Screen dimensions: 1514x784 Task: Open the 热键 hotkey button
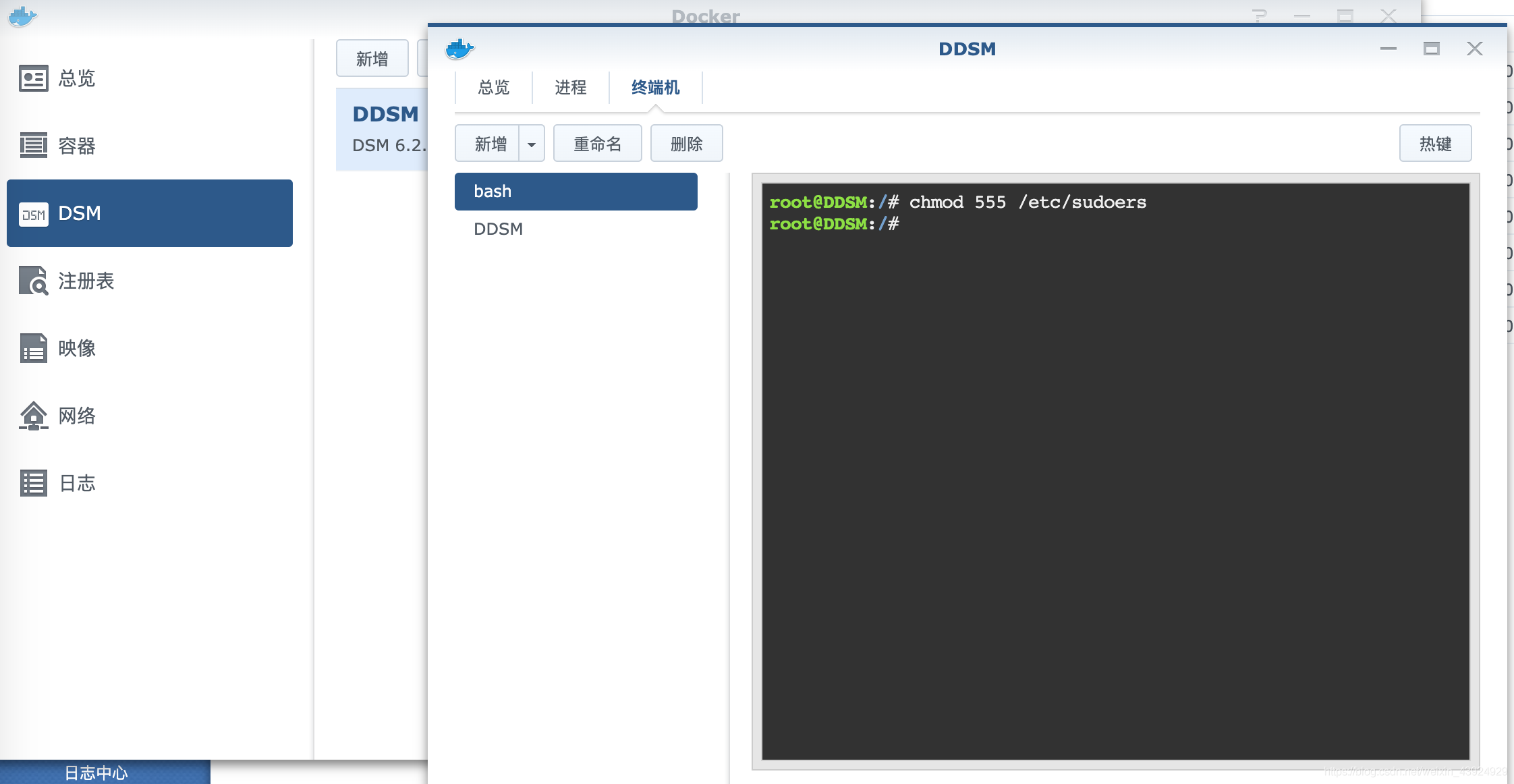[x=1435, y=144]
